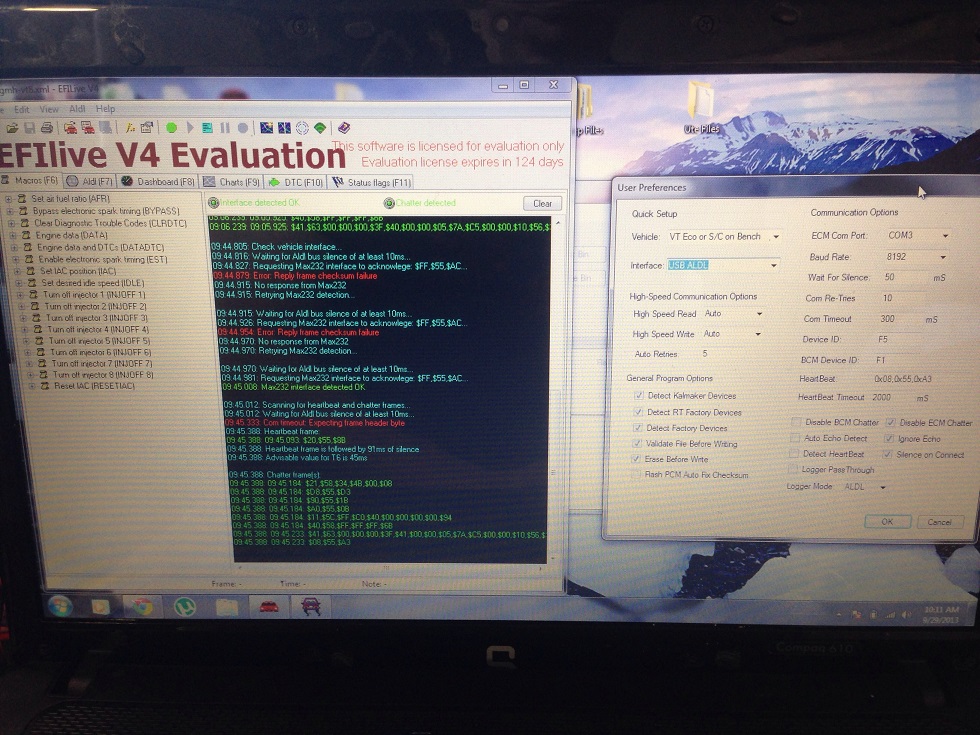
Task: Uncheck Validate File Before Writing
Action: coord(637,443)
